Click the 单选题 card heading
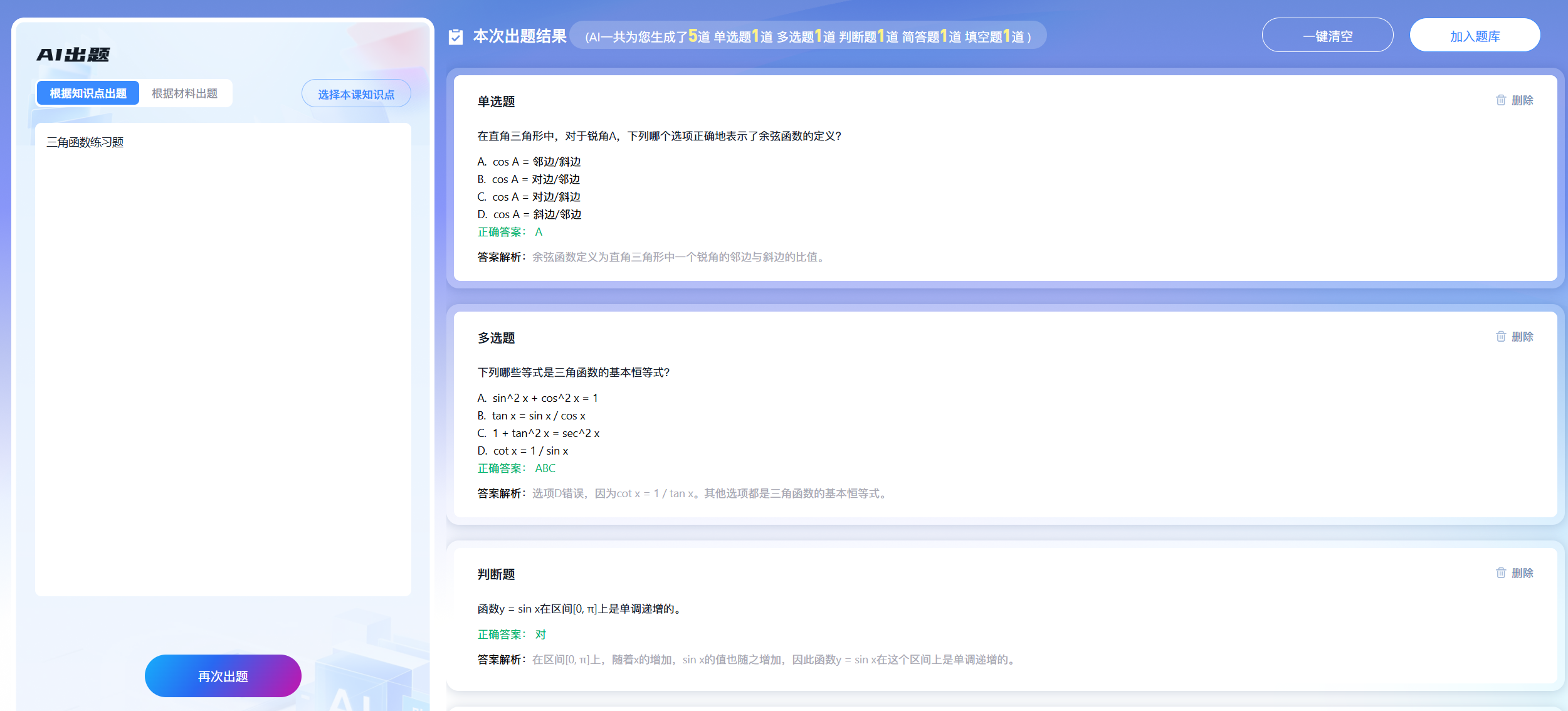This screenshot has width=1568, height=711. (x=496, y=102)
